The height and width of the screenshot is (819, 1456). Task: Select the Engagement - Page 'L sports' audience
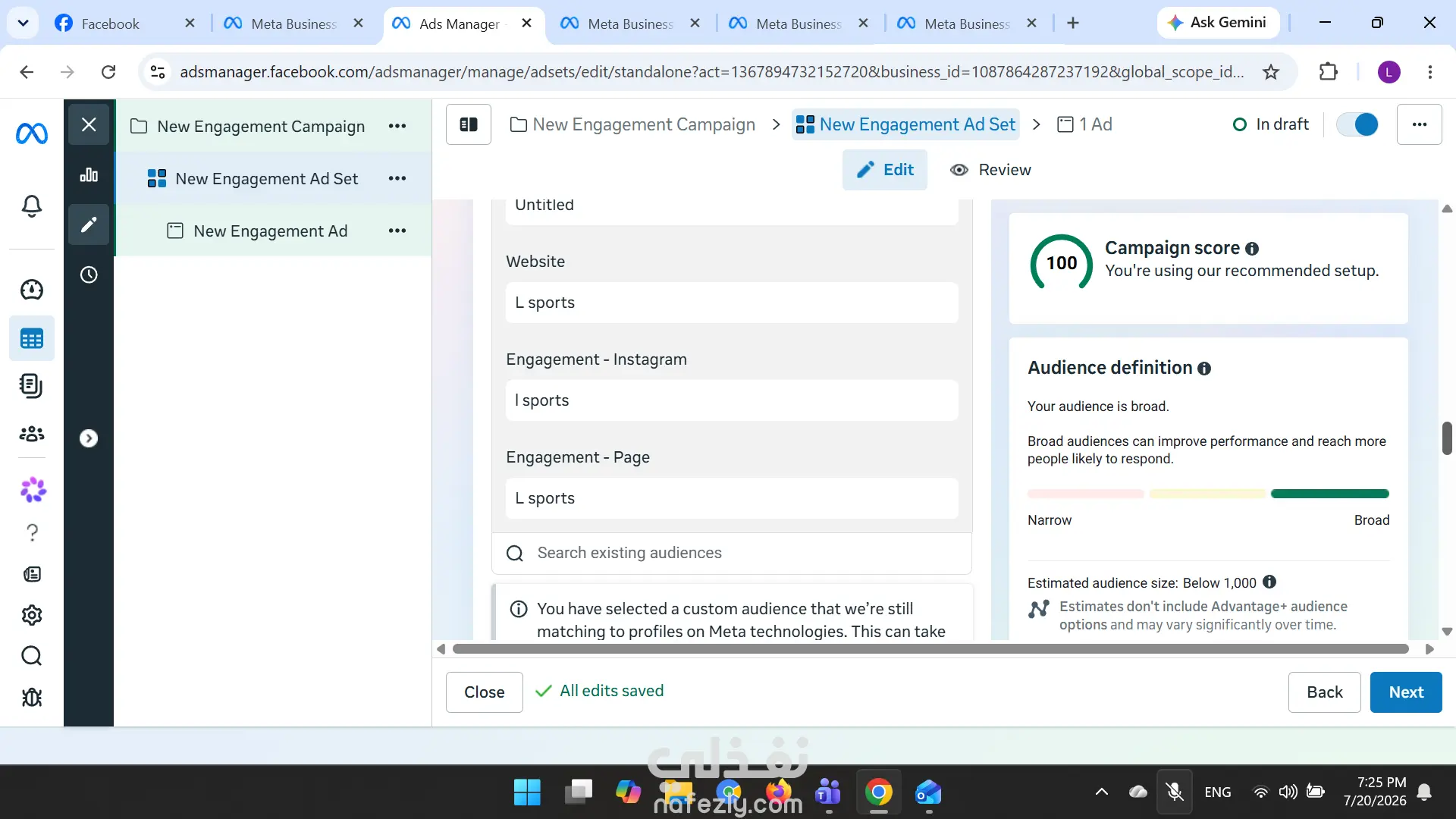pos(732,498)
